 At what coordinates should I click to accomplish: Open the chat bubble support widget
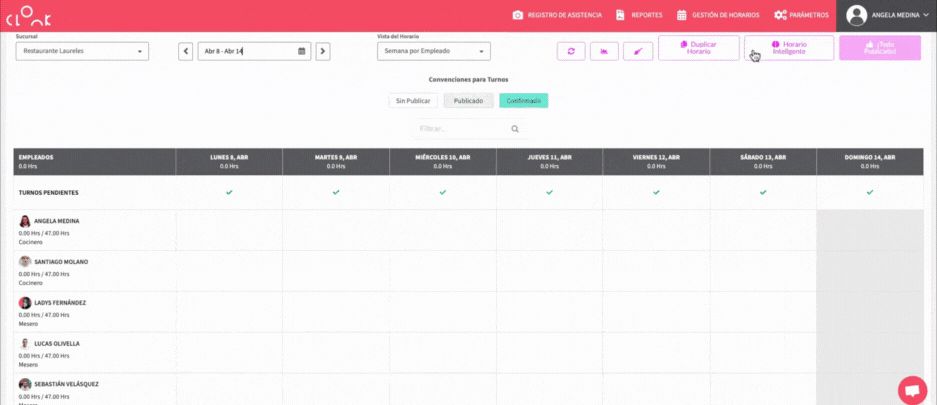tap(912, 390)
